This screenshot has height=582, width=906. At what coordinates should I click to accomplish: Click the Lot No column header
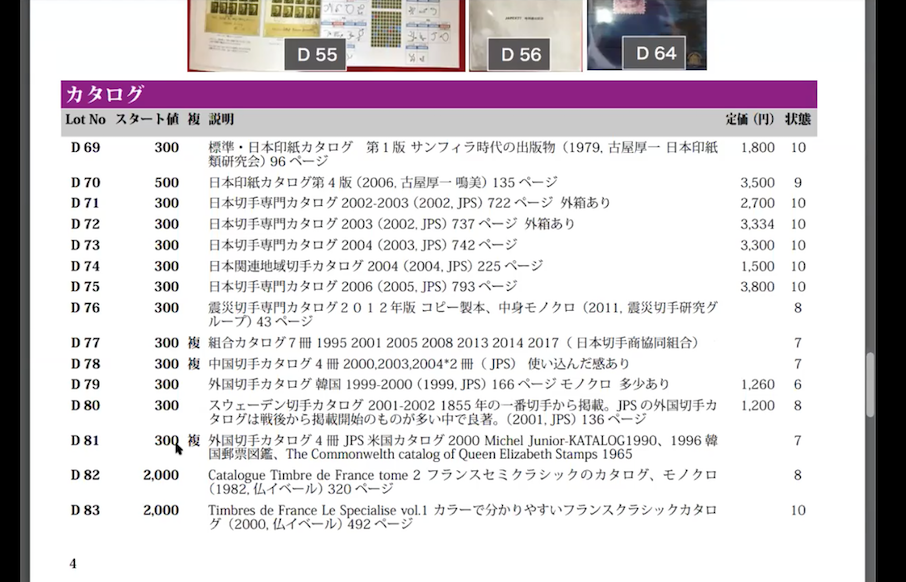point(85,119)
